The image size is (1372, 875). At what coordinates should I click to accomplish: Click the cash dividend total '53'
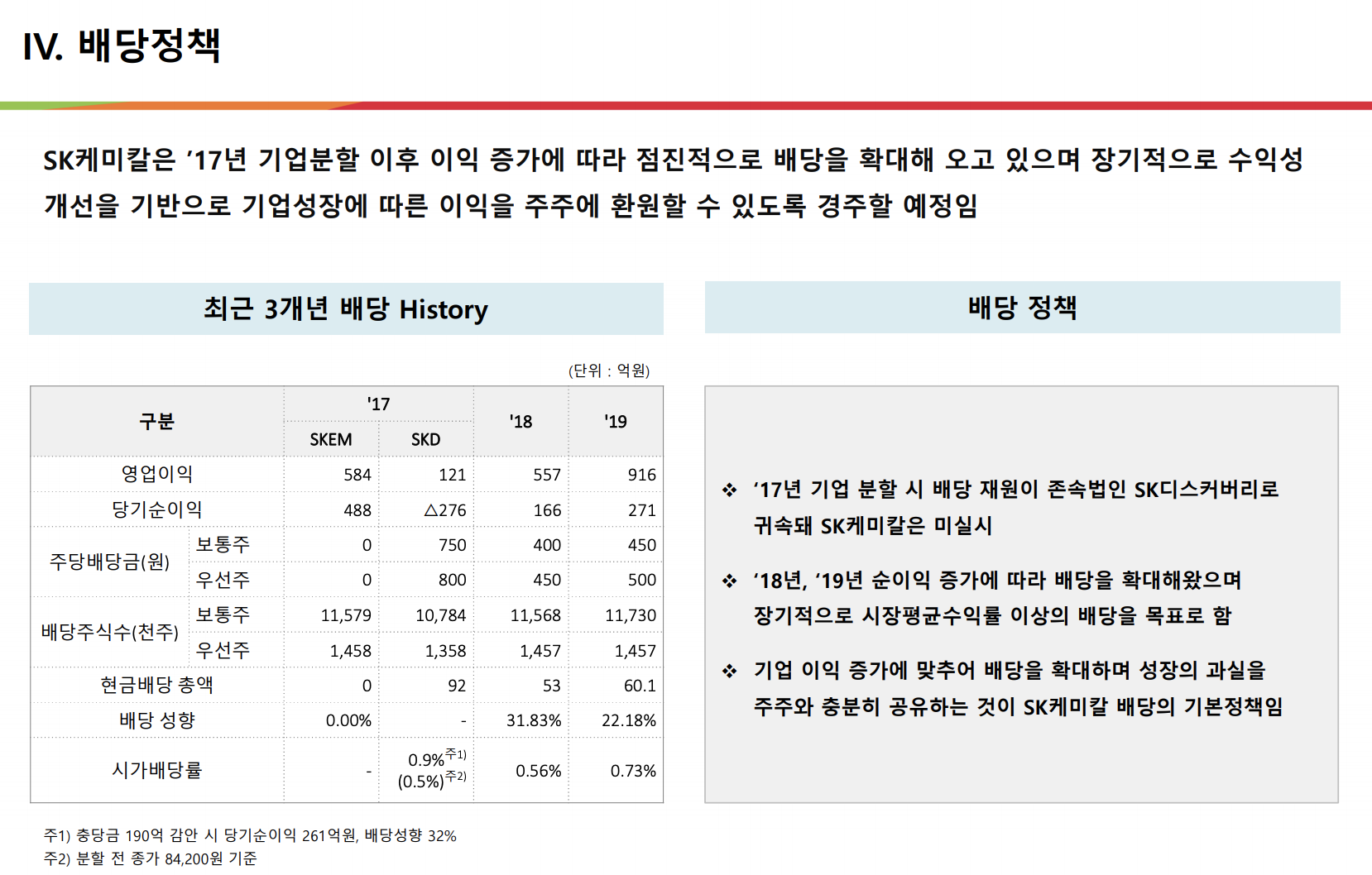pyautogui.click(x=552, y=686)
